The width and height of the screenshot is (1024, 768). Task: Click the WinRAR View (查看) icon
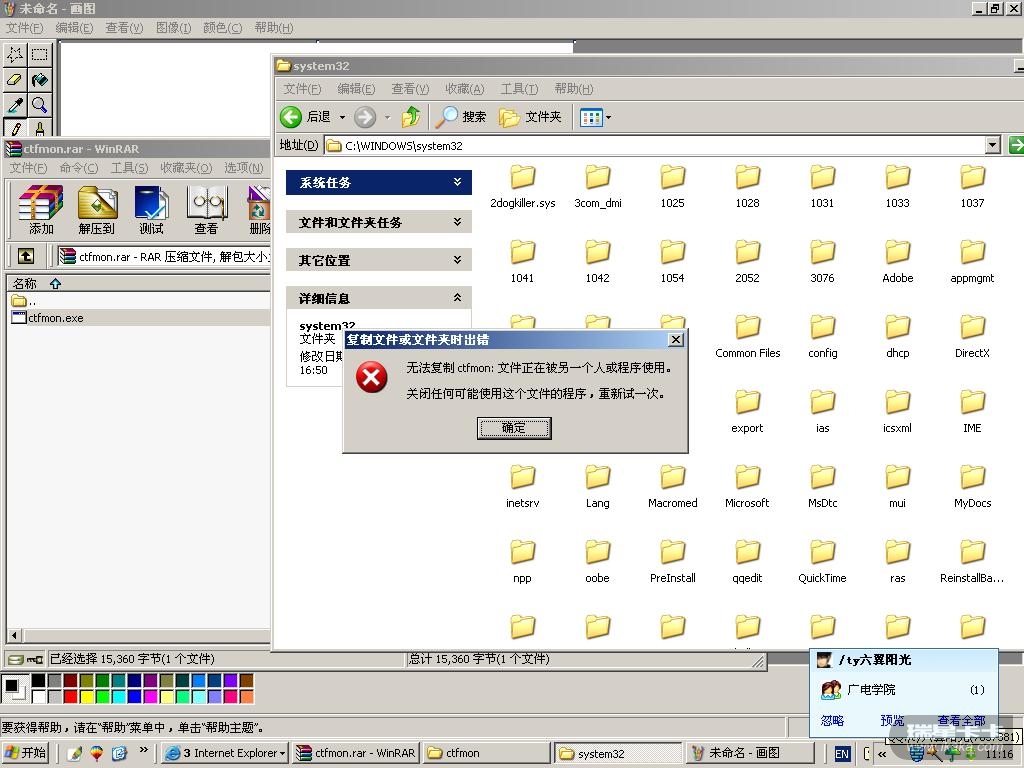click(206, 209)
